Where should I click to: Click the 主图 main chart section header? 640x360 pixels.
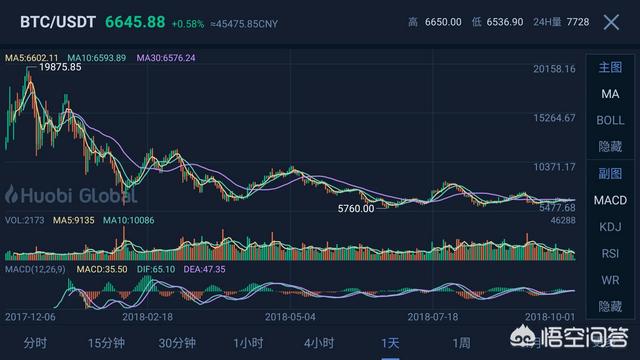click(x=610, y=67)
